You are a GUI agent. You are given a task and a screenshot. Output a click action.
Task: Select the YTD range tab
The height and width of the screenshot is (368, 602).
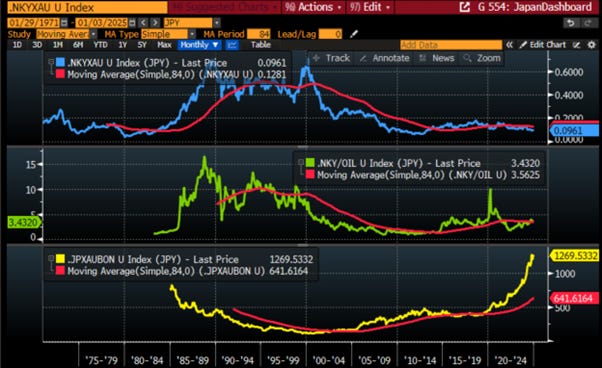pyautogui.click(x=101, y=45)
